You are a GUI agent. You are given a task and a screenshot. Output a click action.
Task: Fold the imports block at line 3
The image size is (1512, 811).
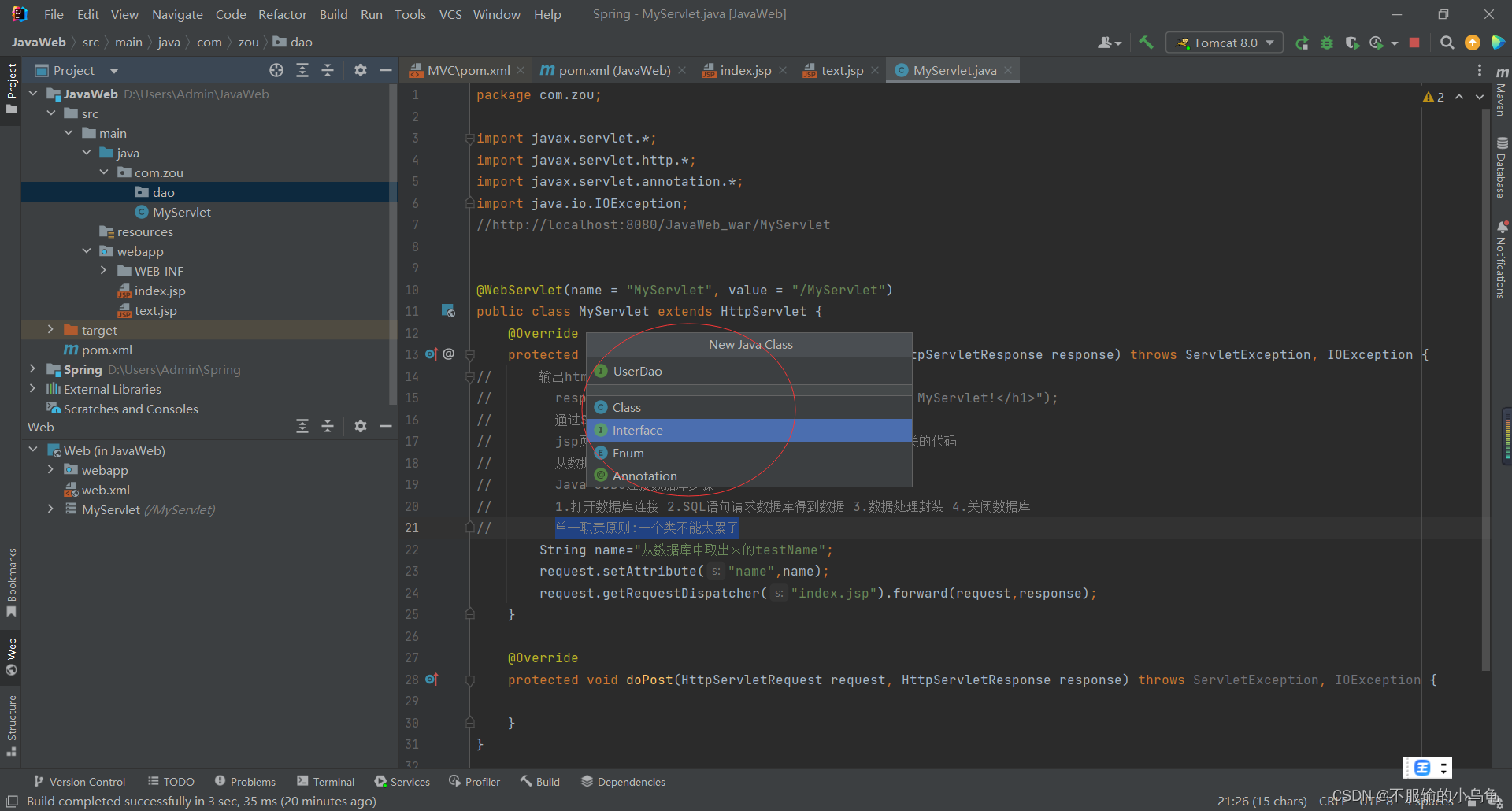click(x=469, y=139)
